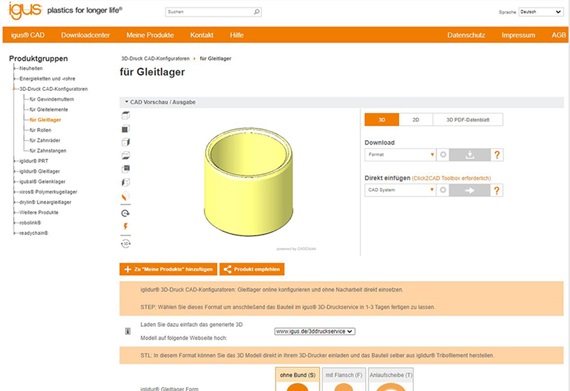This screenshot has height=391, width=570.
Task: Open the AGB page
Action: [x=559, y=35]
